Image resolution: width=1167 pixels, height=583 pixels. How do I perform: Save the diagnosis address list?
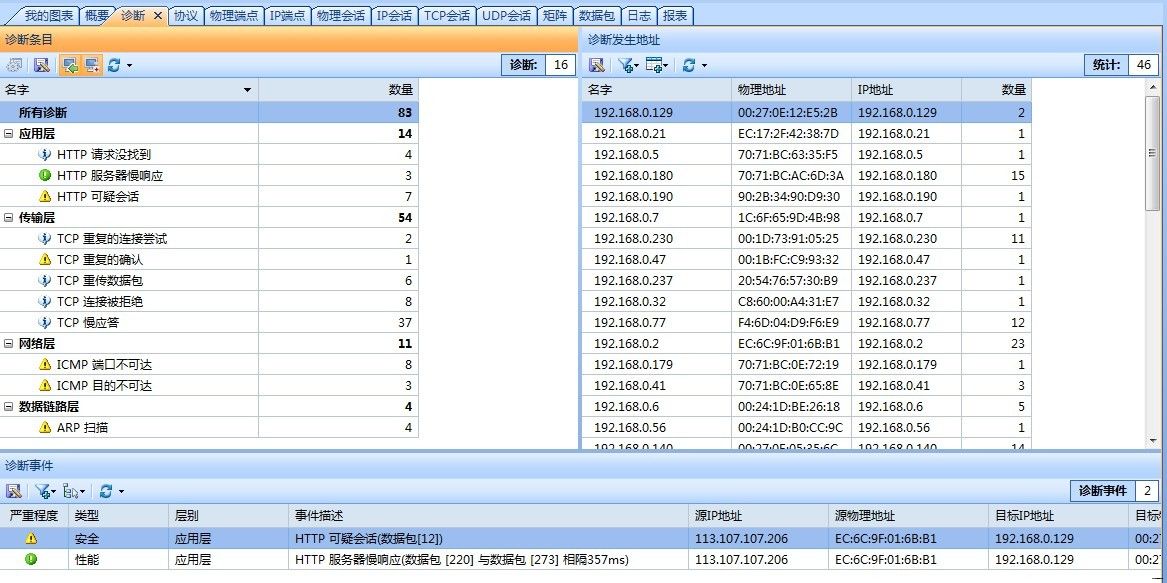(597, 64)
